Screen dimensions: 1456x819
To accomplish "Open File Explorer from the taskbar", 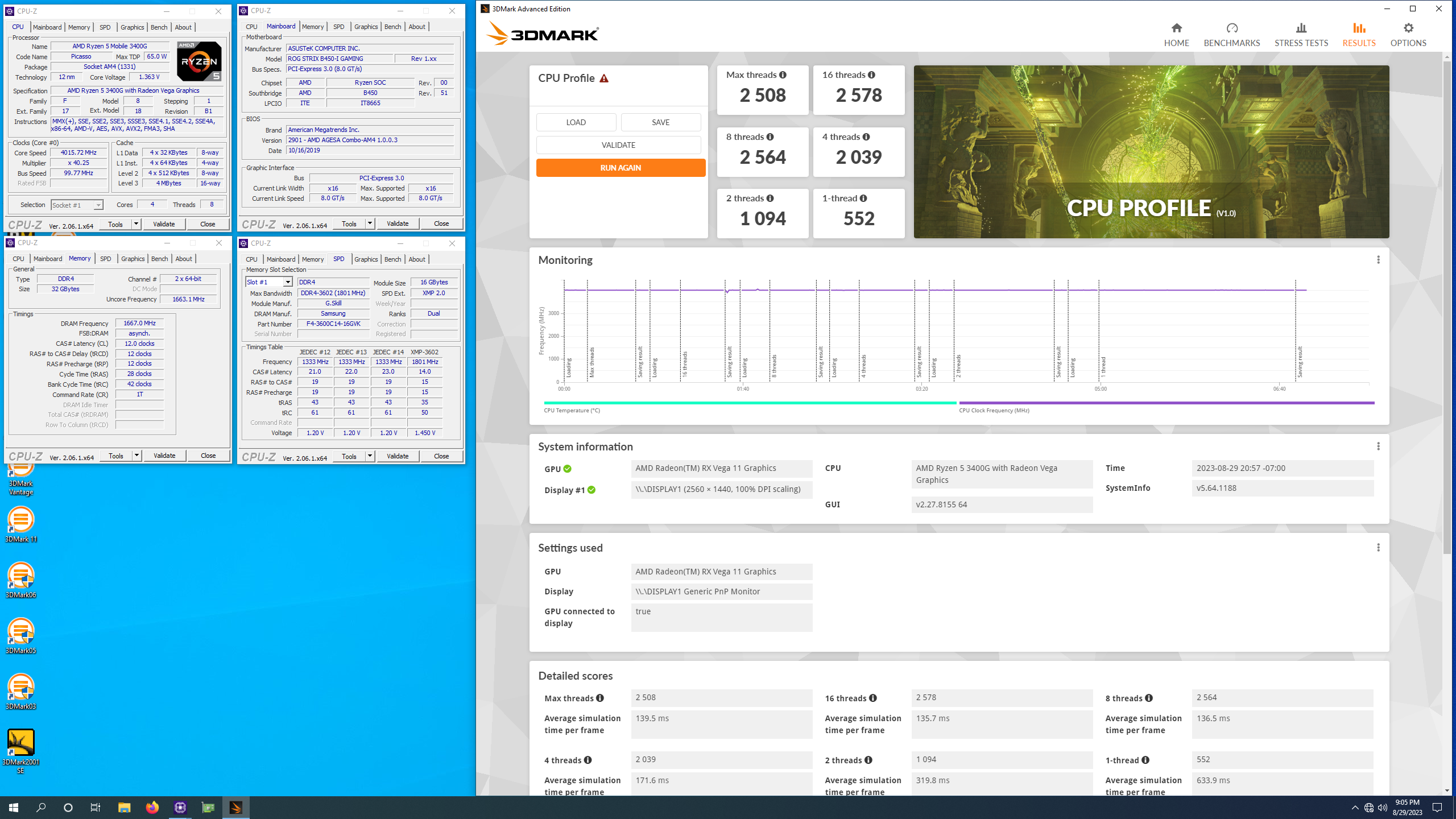I will [x=124, y=808].
